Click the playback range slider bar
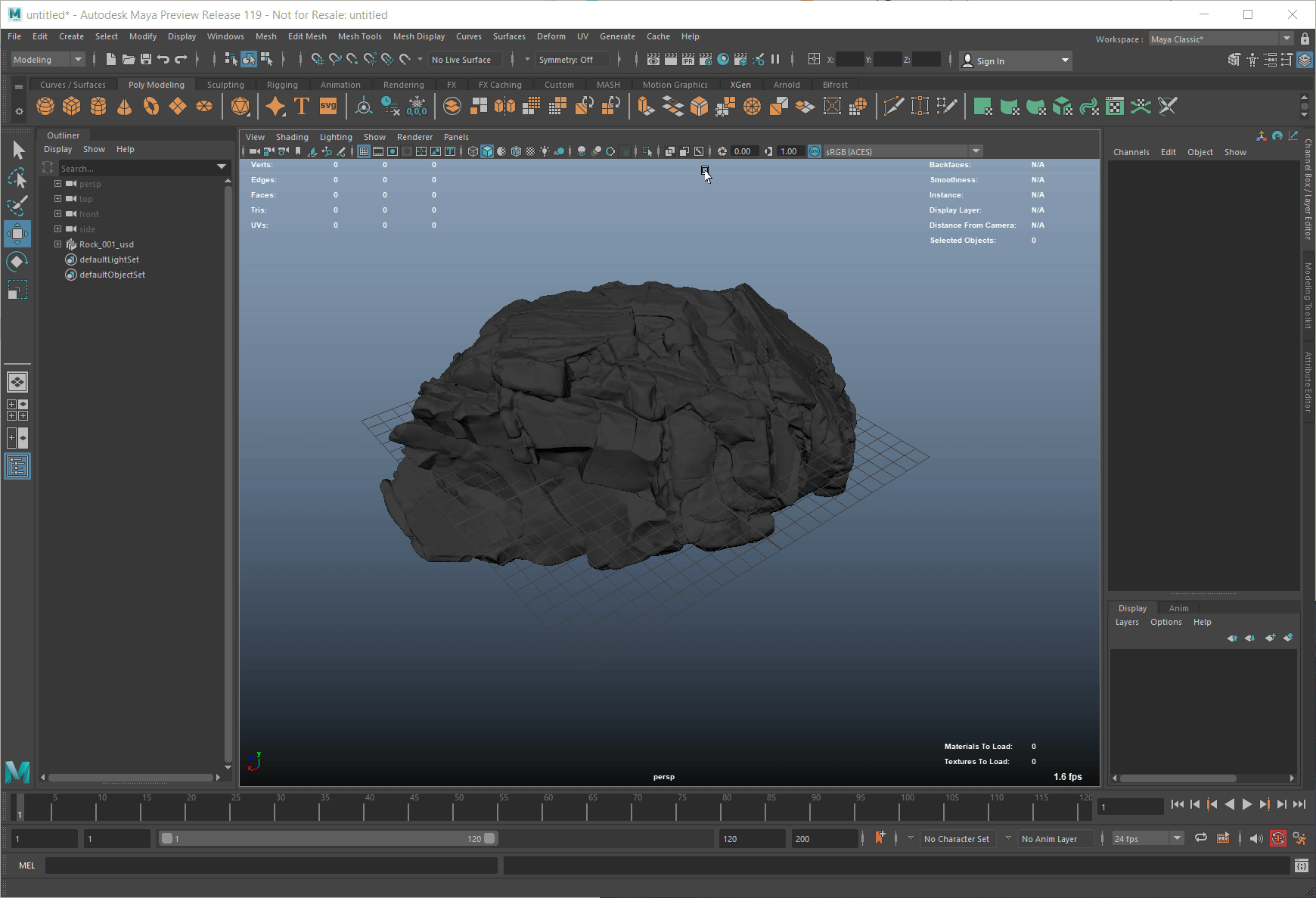Screen dimensions: 1316x898 (x=328, y=838)
